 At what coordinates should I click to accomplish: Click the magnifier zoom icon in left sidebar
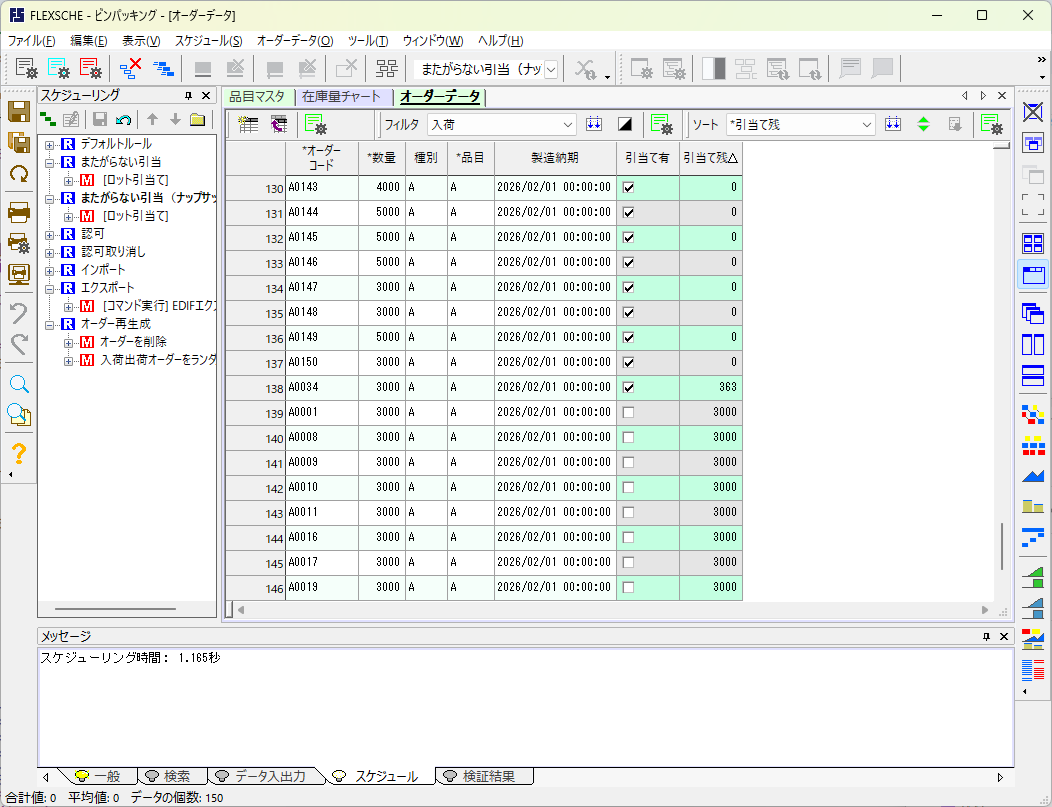pos(18,383)
